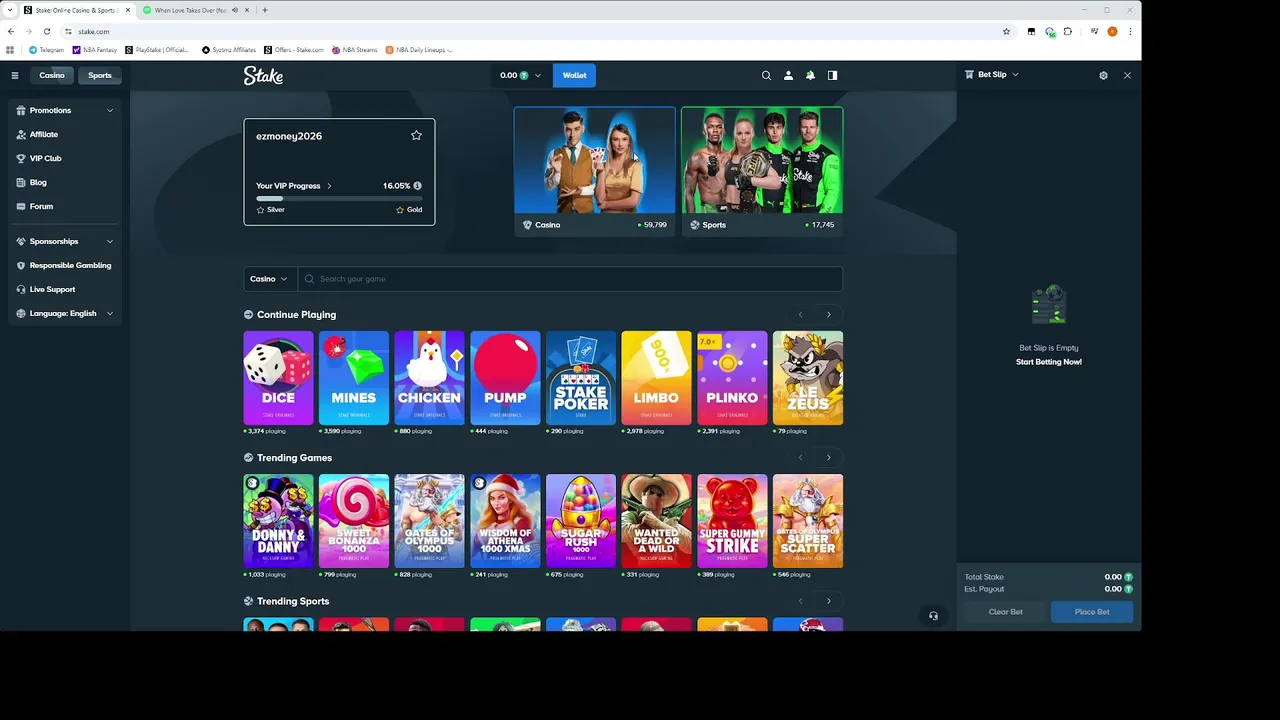The width and height of the screenshot is (1280, 720).
Task: Focus the Search your game field
Action: tap(570, 279)
